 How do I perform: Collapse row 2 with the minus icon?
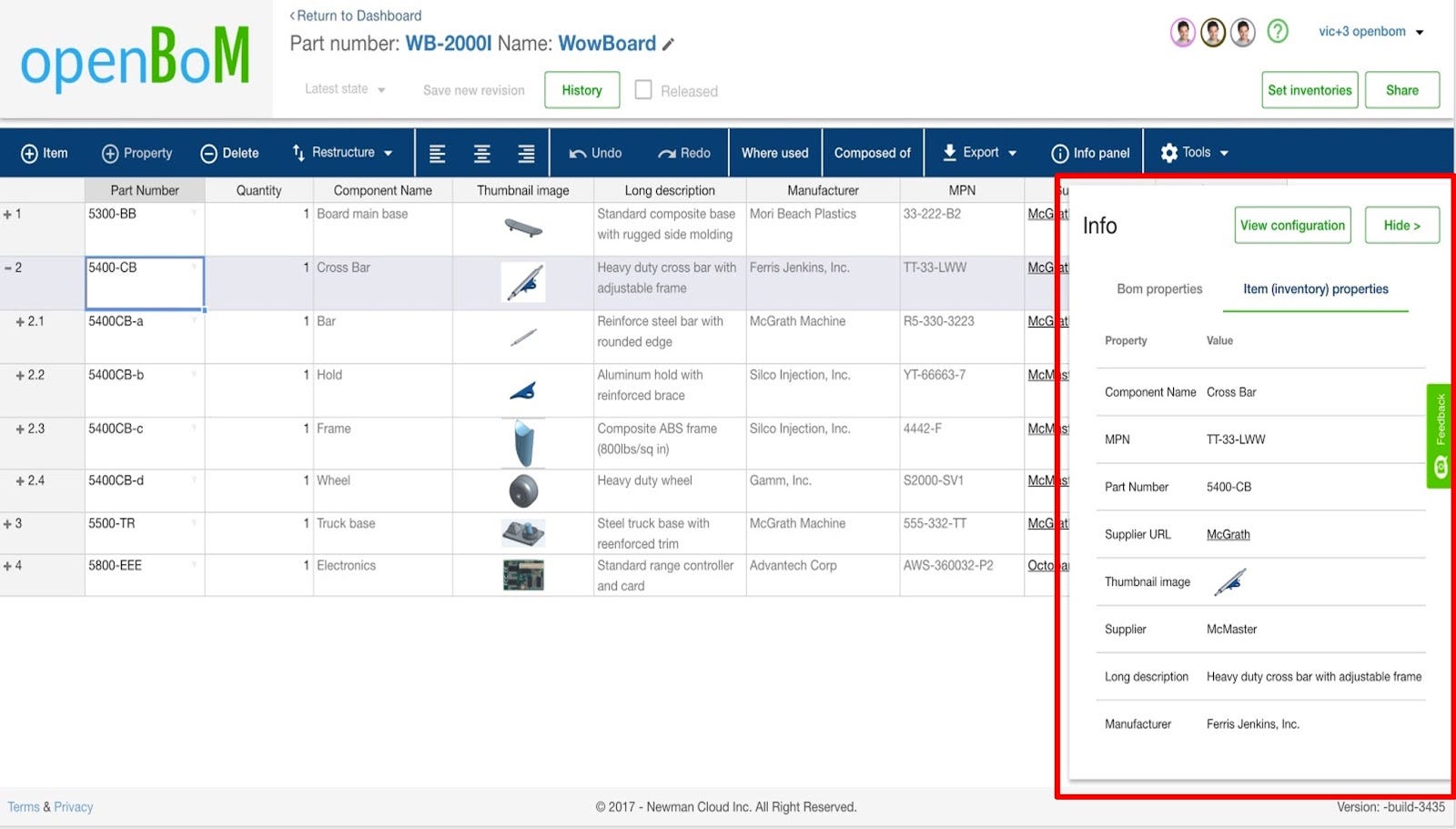[7, 268]
